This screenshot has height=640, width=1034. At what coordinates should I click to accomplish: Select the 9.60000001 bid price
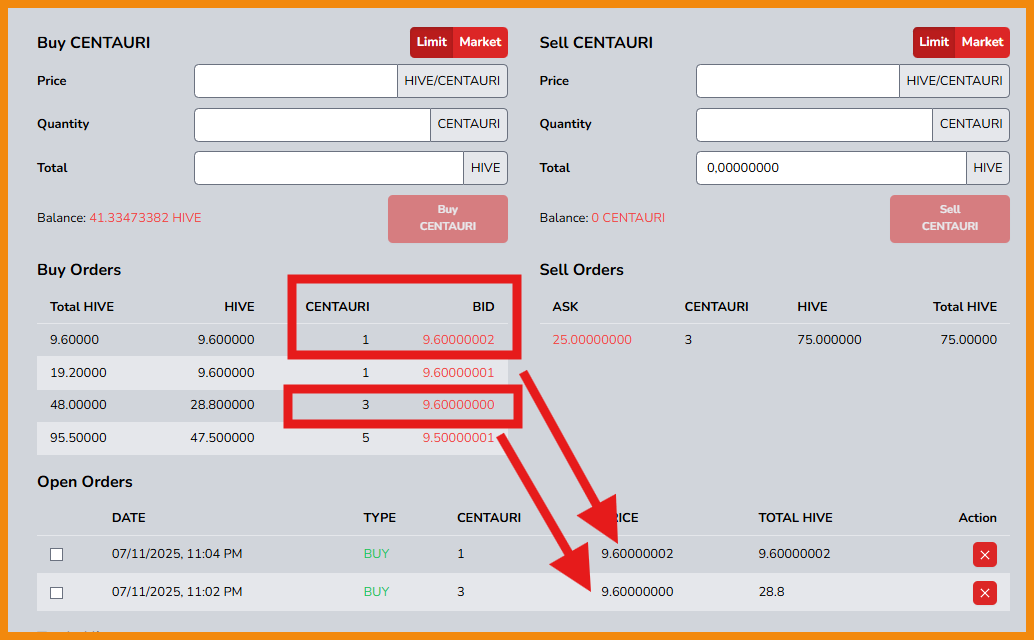point(458,373)
